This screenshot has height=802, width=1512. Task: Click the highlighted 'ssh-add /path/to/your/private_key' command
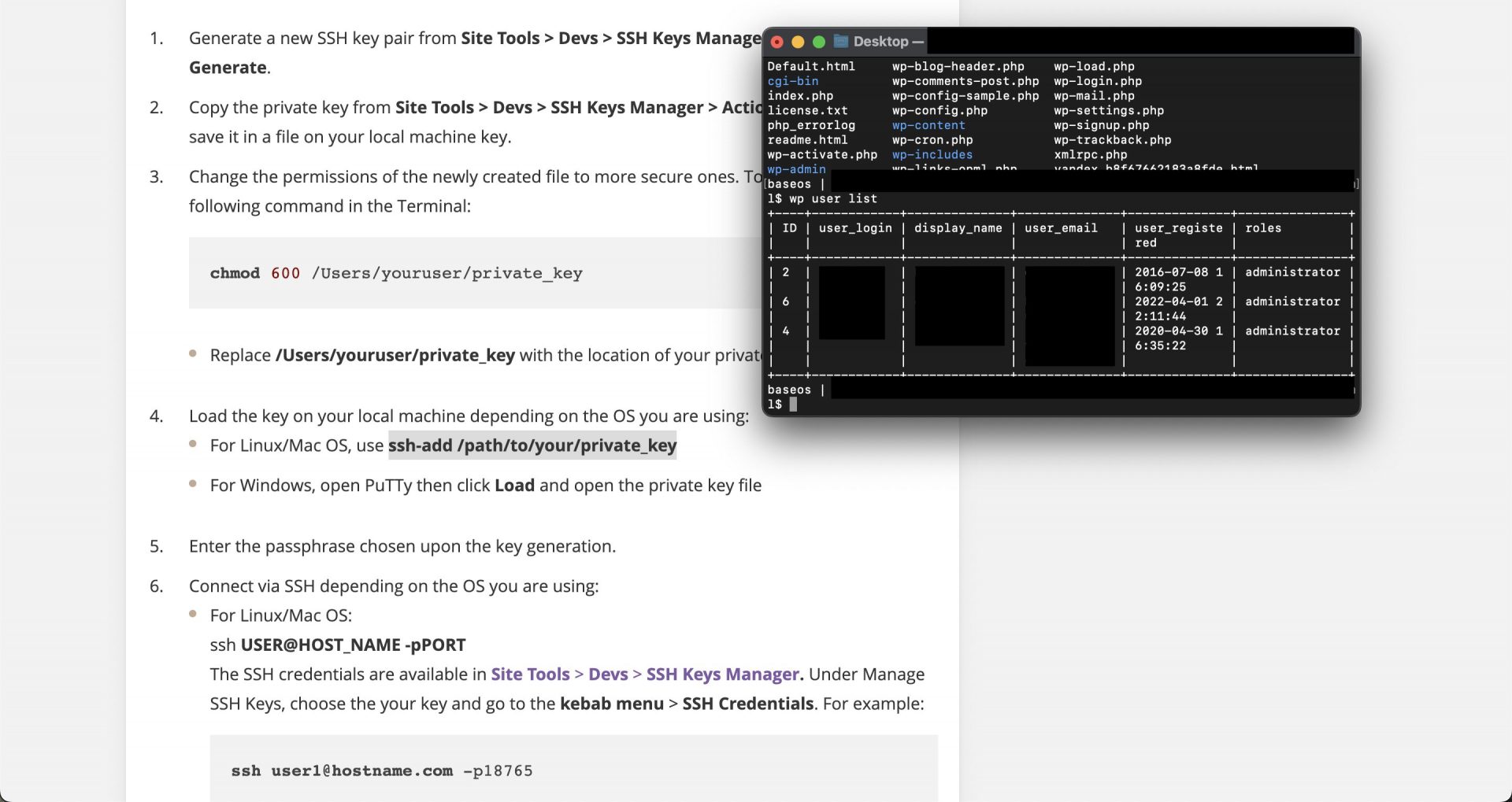[x=532, y=445]
